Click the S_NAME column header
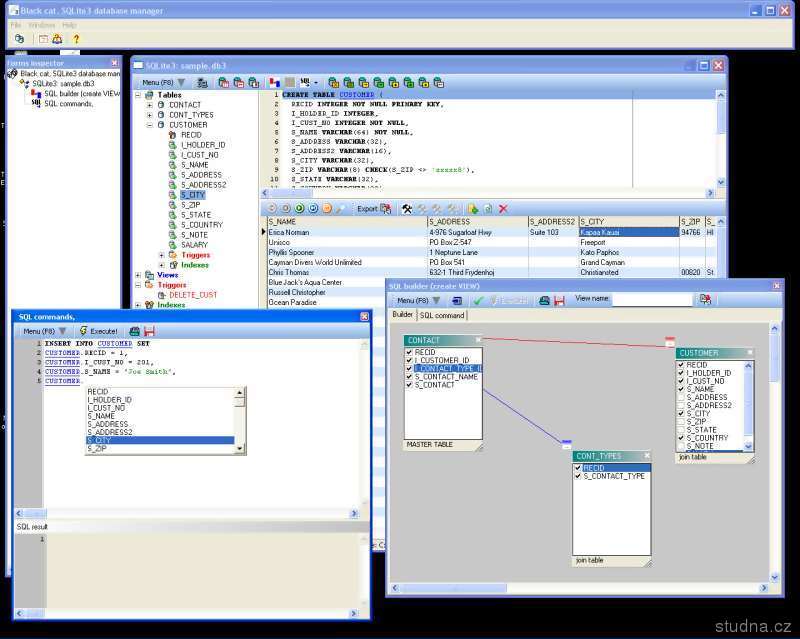The width and height of the screenshot is (800, 639). click(x=347, y=222)
